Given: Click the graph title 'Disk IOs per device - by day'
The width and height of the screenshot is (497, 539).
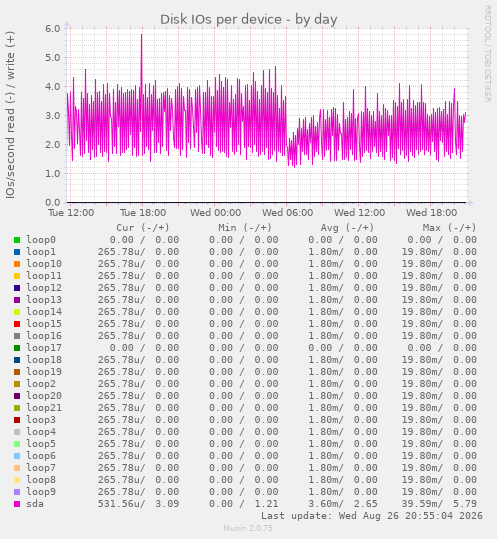Looking at the screenshot, I should (x=248, y=20).
